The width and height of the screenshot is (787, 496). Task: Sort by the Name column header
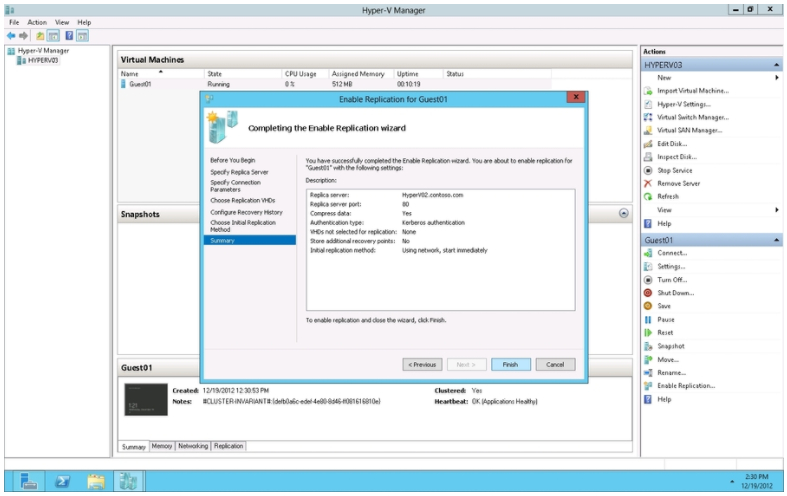[161, 74]
